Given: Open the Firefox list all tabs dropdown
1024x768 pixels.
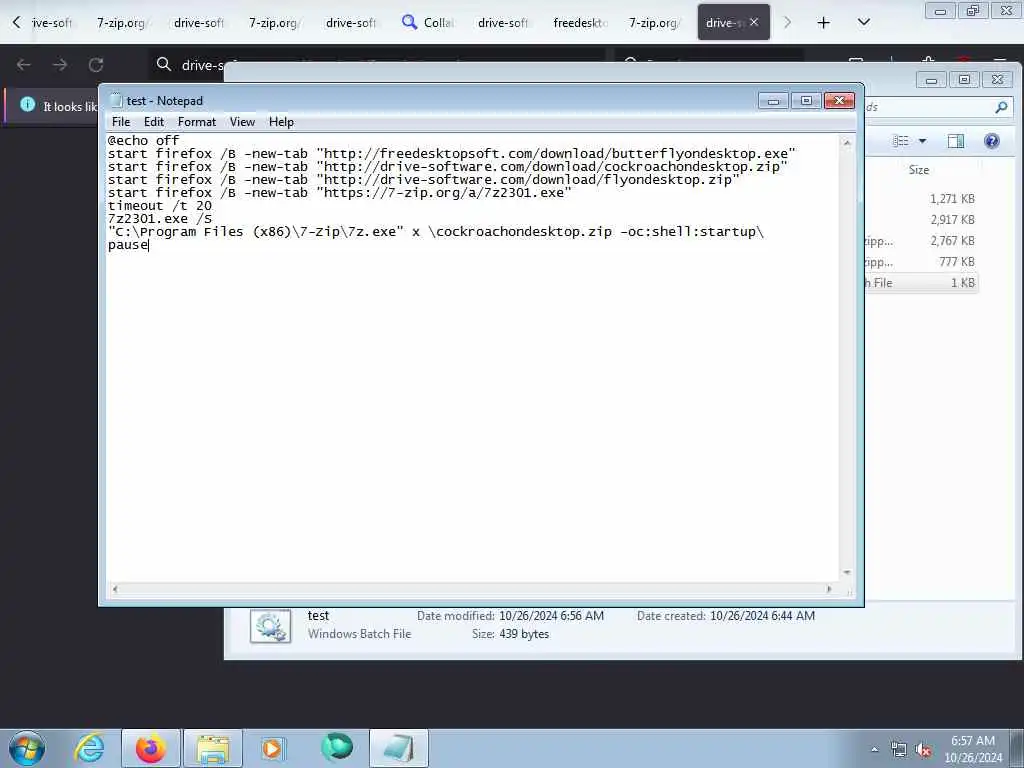Looking at the screenshot, I should pos(863,22).
